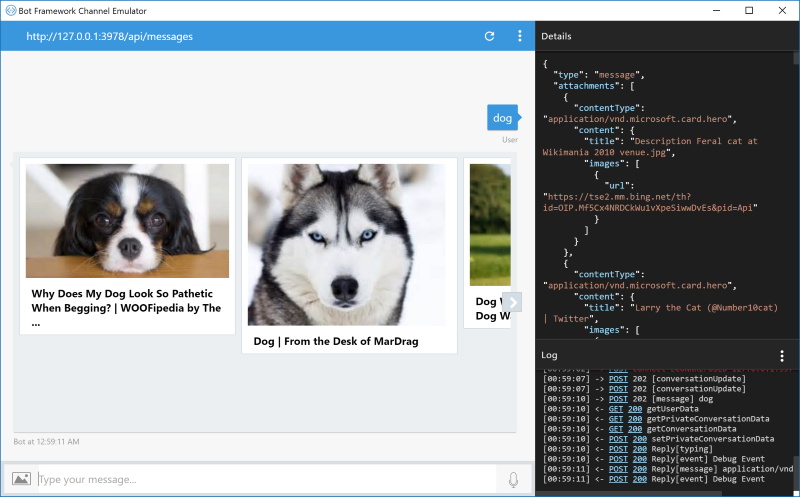The width and height of the screenshot is (800, 497).
Task: Click the partially visible third card image
Action: click(x=490, y=225)
